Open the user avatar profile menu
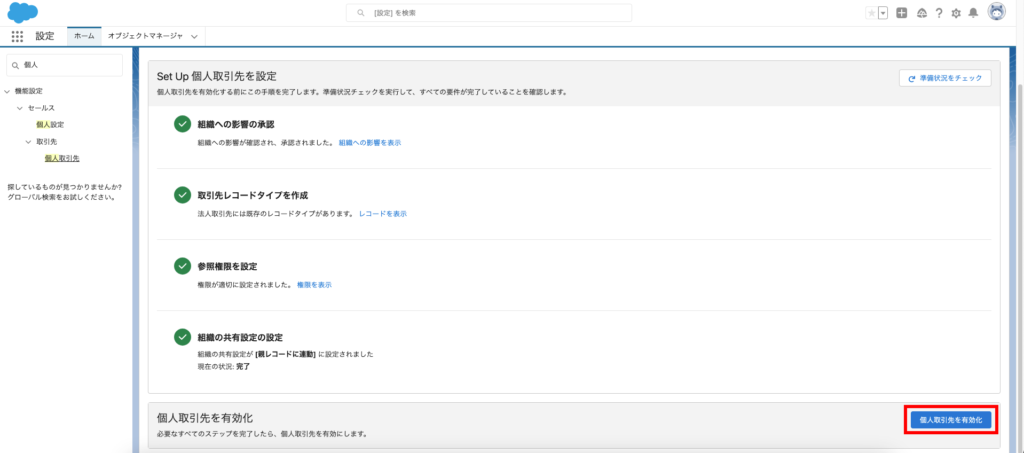Screen dimensions: 1024x453 (x=996, y=12)
